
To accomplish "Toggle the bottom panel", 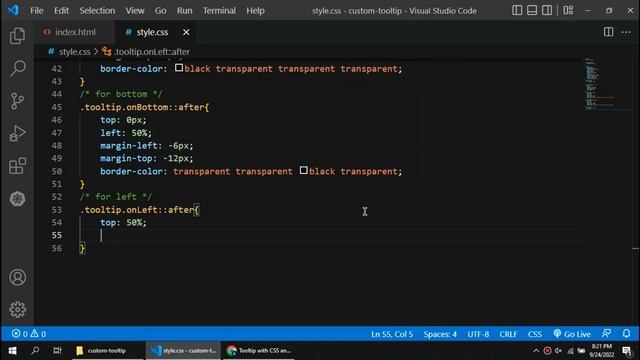I will pyautogui.click(x=532, y=10).
